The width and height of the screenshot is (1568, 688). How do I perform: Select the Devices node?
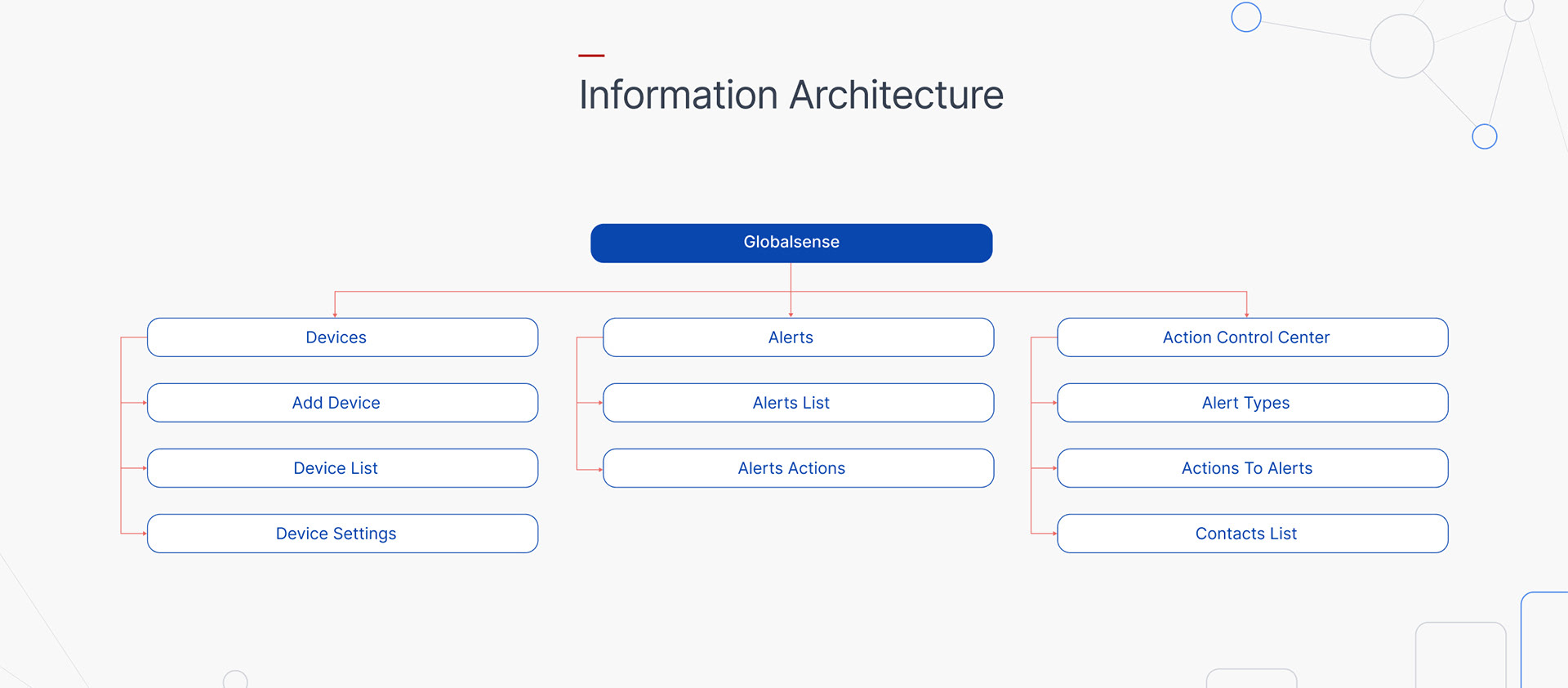tap(342, 337)
